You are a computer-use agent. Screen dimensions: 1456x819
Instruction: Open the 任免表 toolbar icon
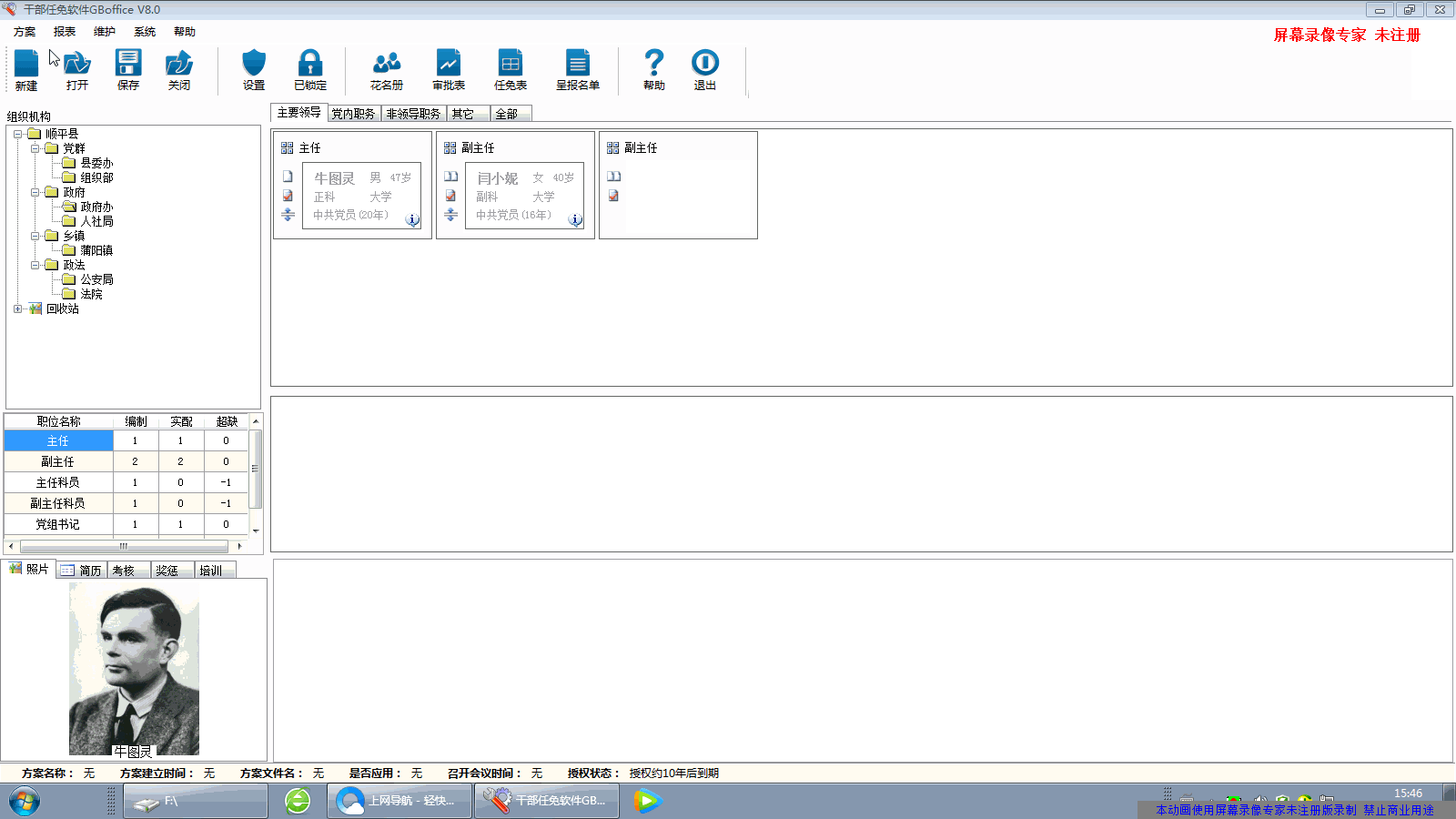point(511,65)
